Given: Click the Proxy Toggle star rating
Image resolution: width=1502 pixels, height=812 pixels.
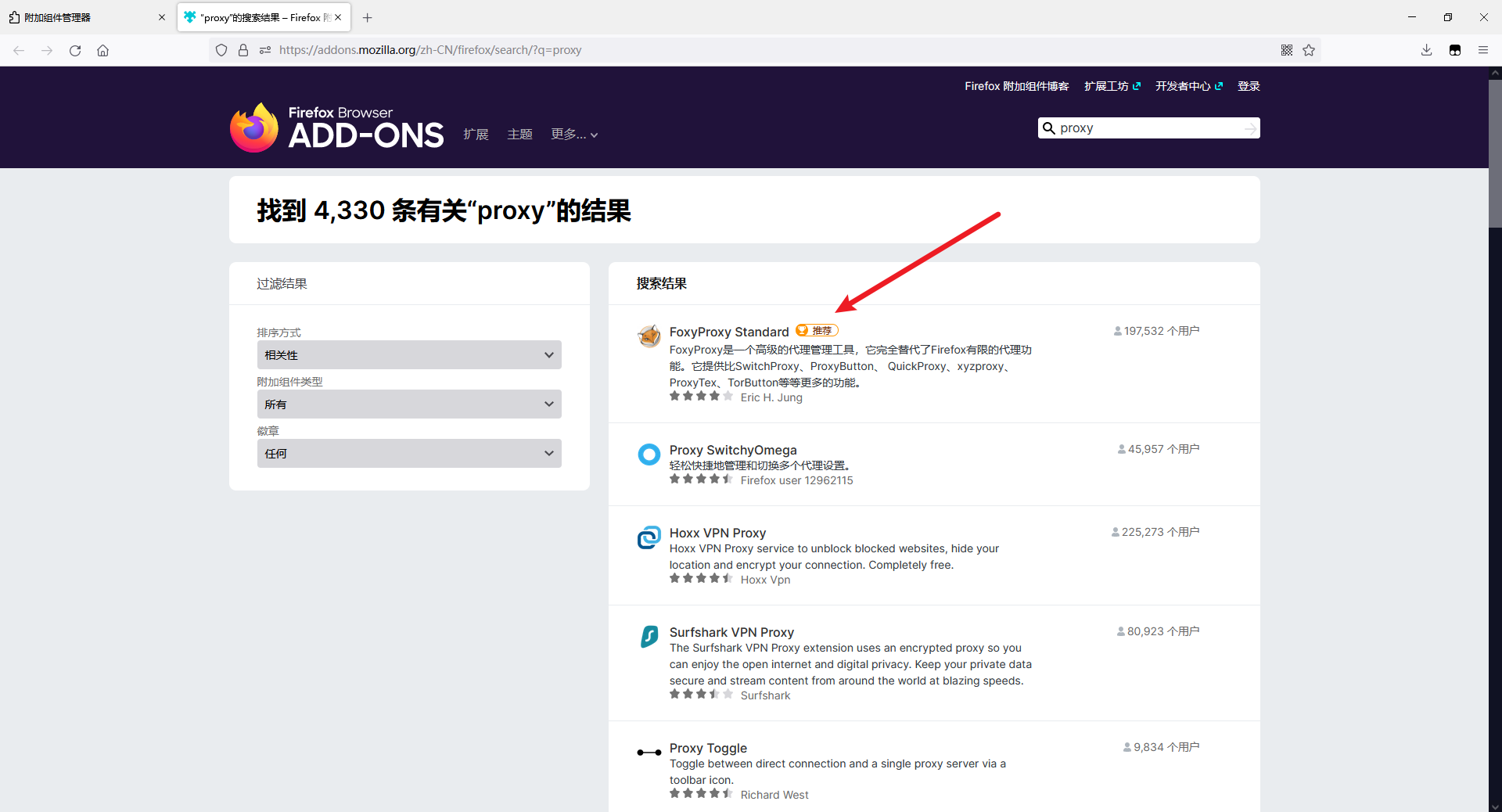Looking at the screenshot, I should (x=701, y=794).
